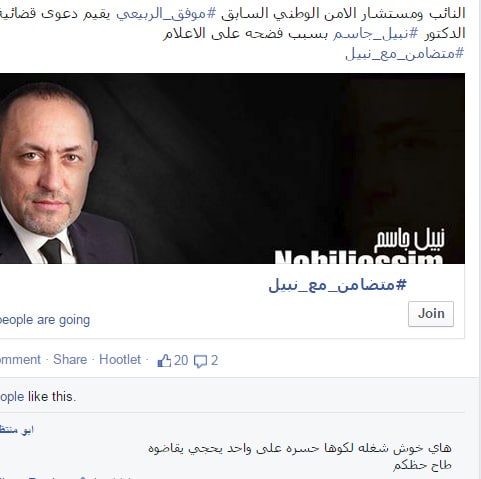The image size is (481, 479).
Task: Click the Arabic comment text beginning هاي خوش
Action: 300,448
